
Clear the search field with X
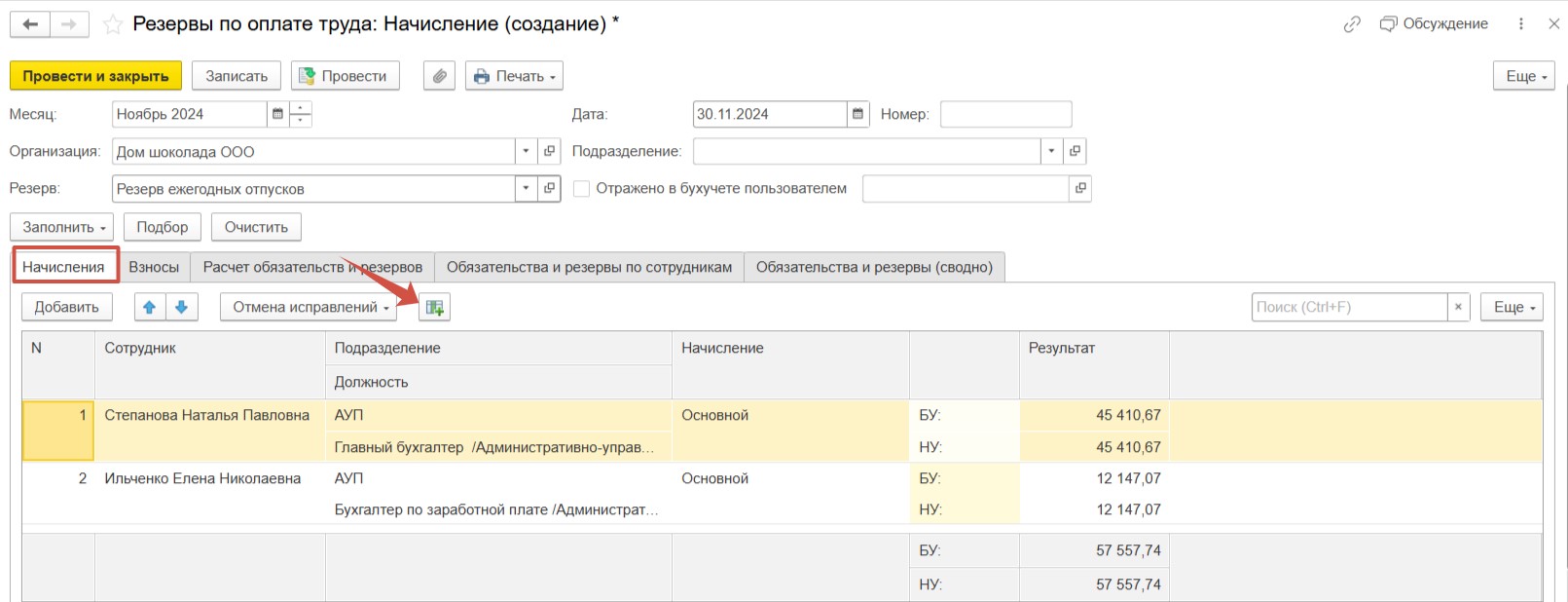click(x=1458, y=307)
